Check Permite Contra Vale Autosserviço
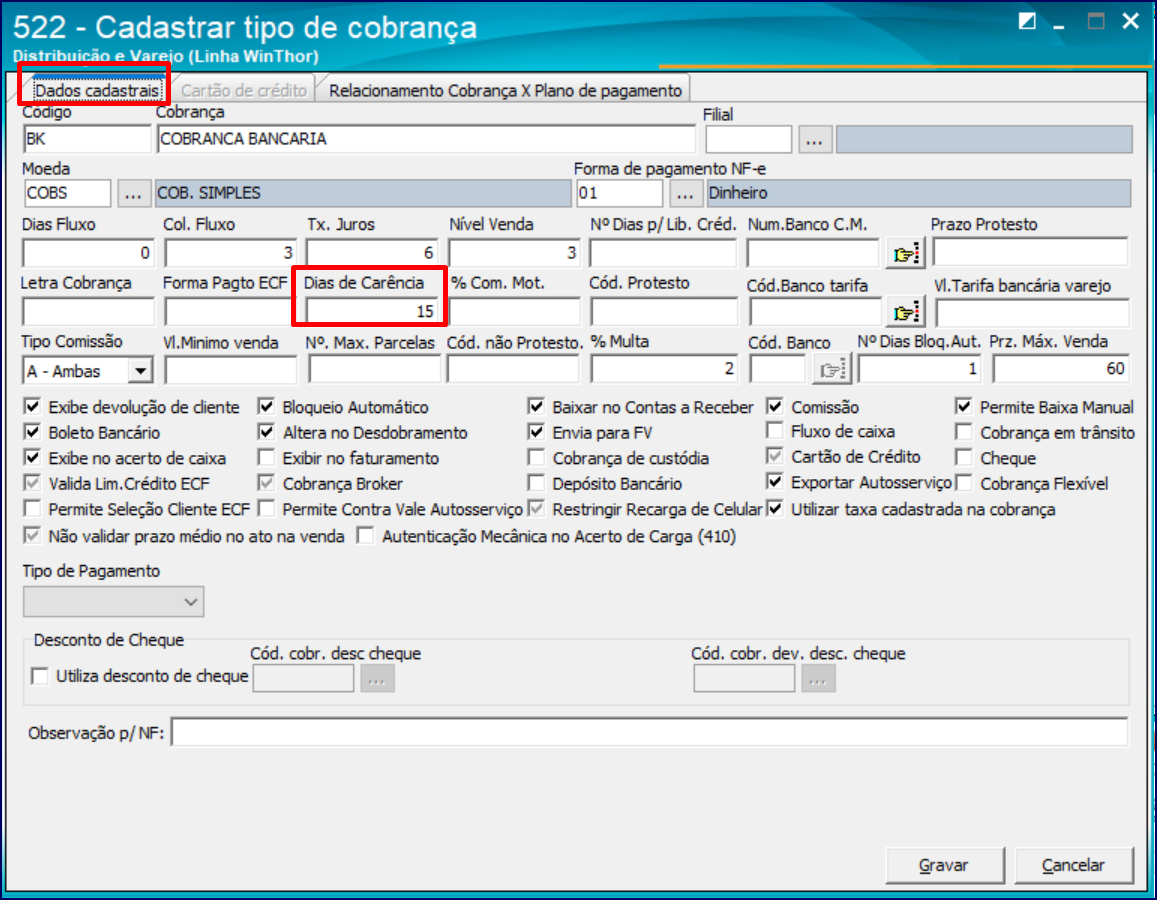The image size is (1157, 900). pos(266,509)
